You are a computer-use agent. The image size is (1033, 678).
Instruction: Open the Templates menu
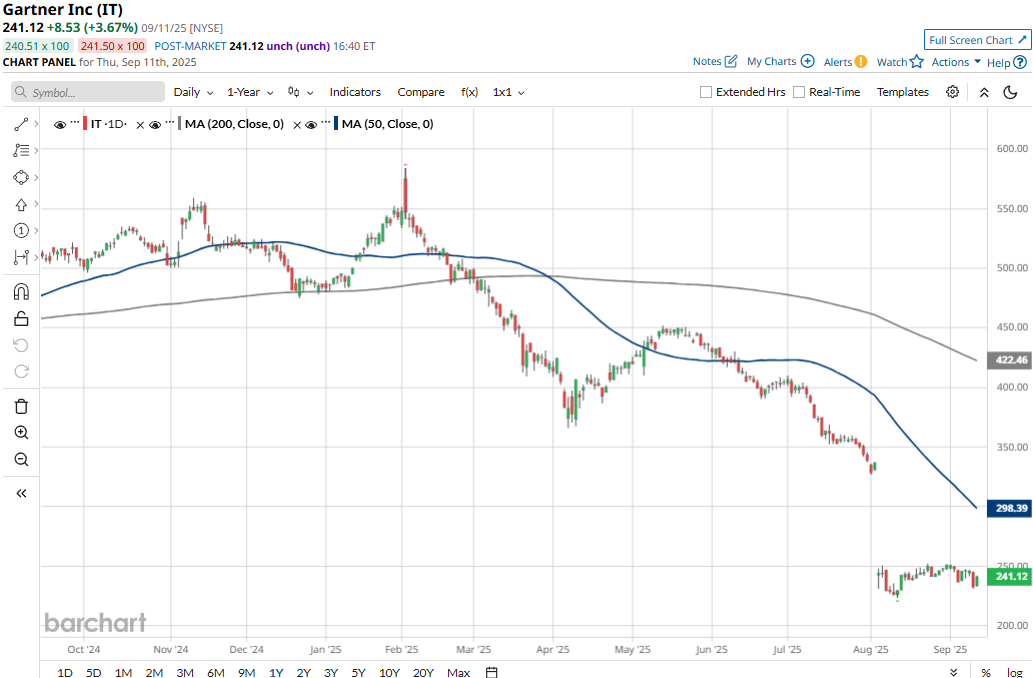click(903, 92)
